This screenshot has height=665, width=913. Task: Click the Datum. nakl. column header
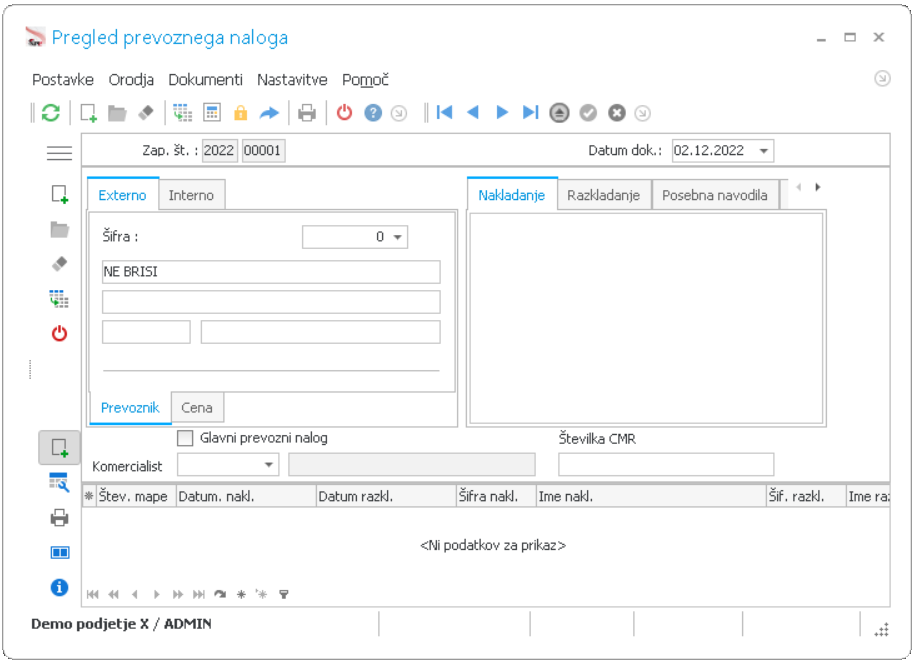click(246, 497)
